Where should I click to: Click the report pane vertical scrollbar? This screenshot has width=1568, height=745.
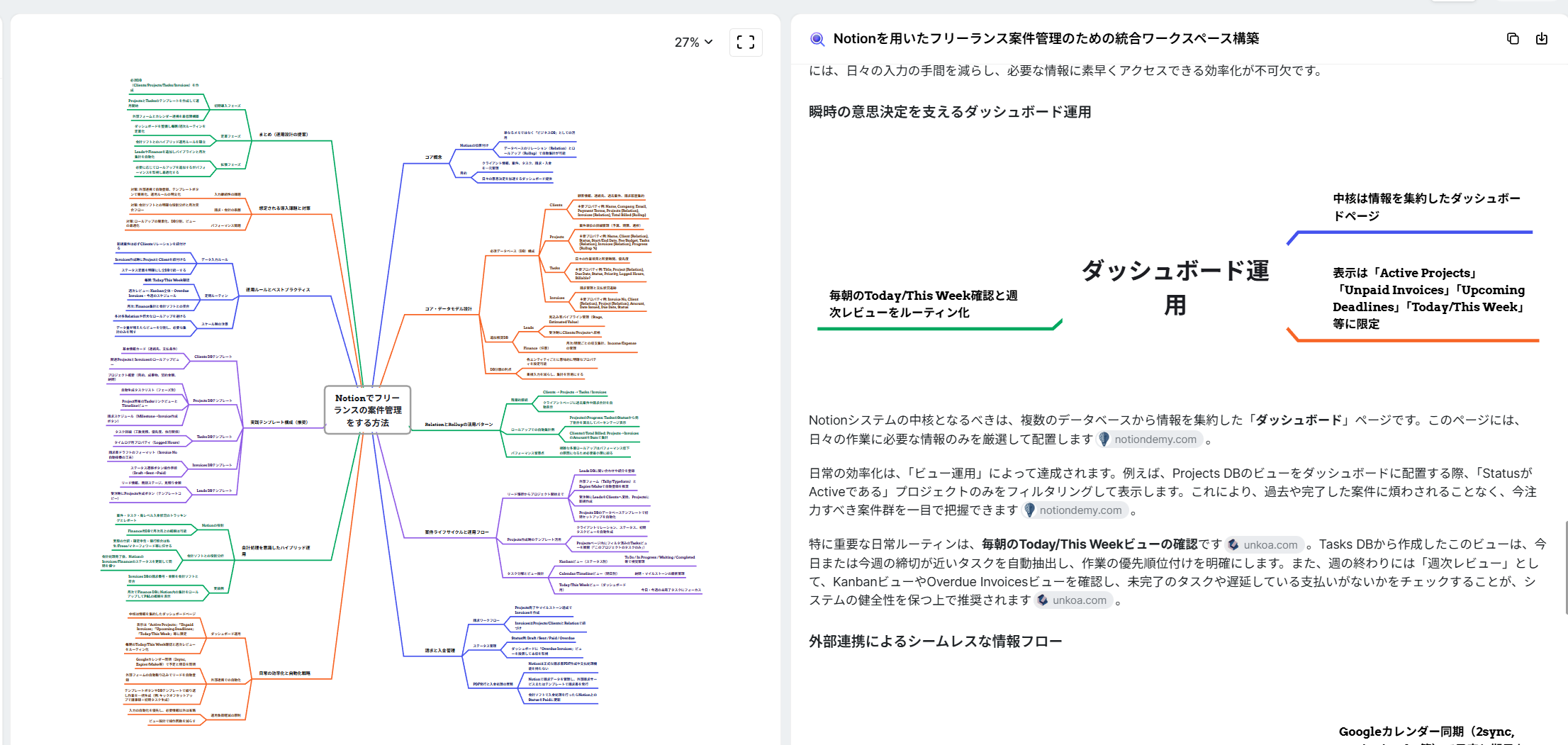[x=1564, y=567]
